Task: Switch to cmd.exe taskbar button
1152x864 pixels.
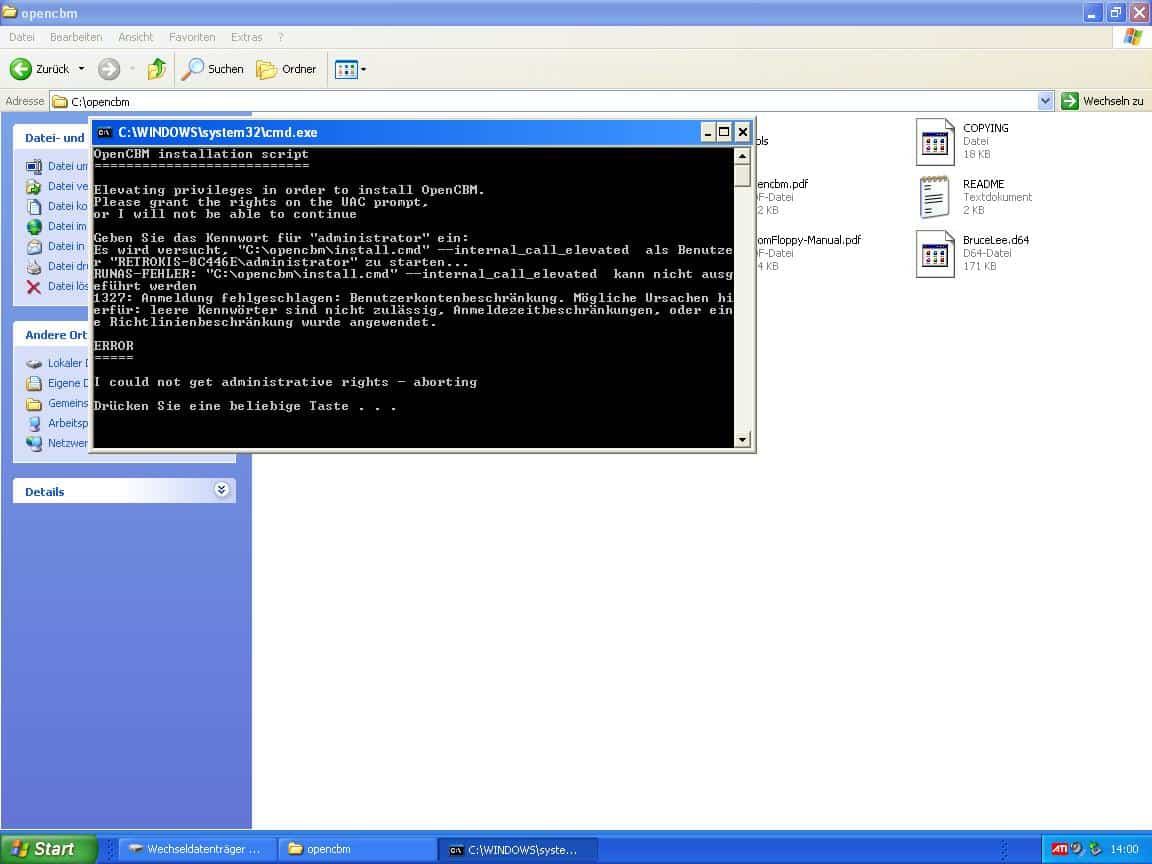Action: [518, 849]
